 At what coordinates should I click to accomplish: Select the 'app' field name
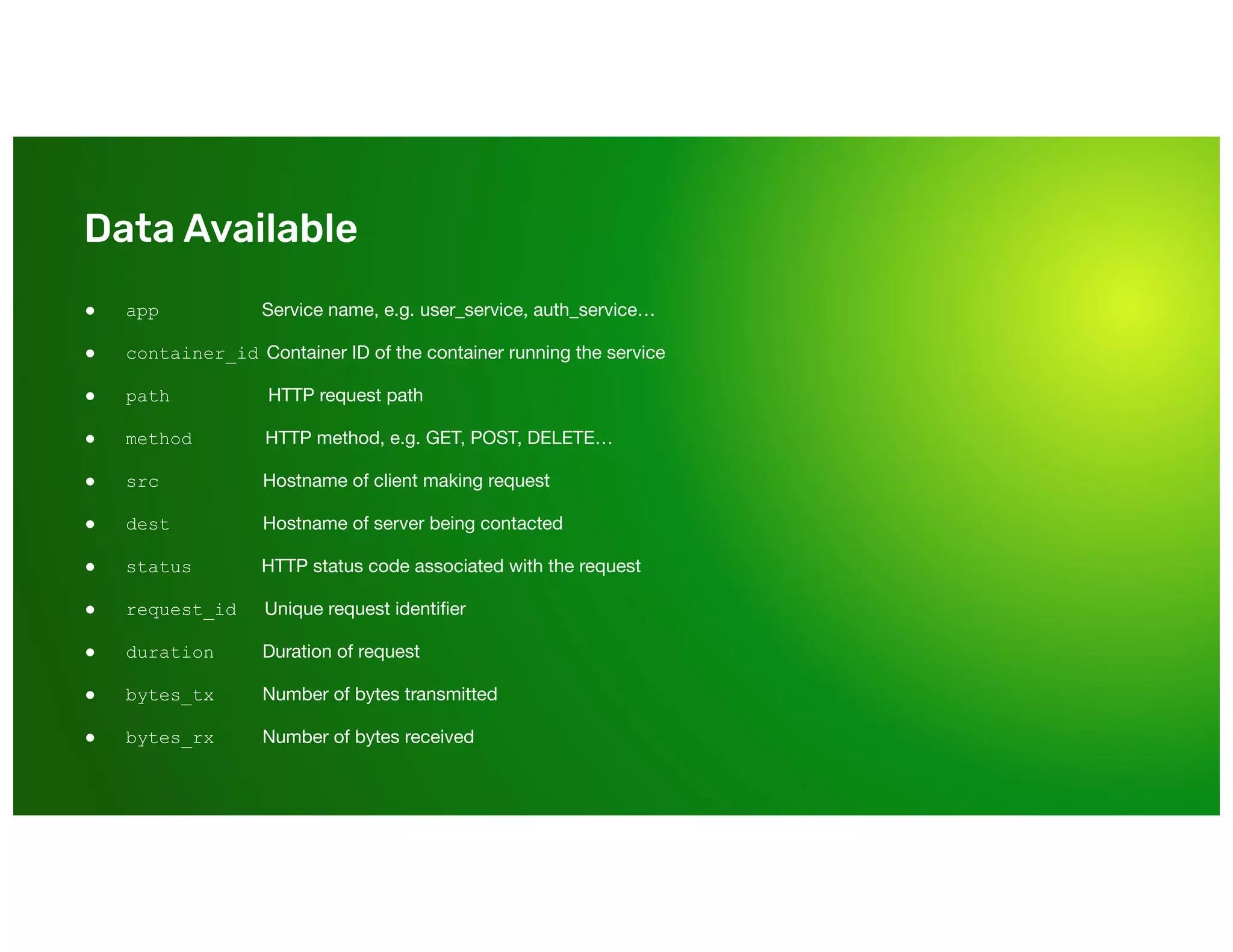142,312
